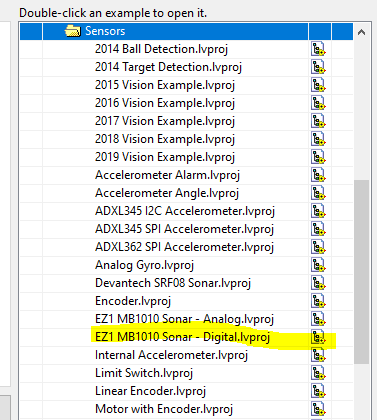Select 2016 Vision Example.lvproj
The height and width of the screenshot is (420, 377).
click(165, 103)
